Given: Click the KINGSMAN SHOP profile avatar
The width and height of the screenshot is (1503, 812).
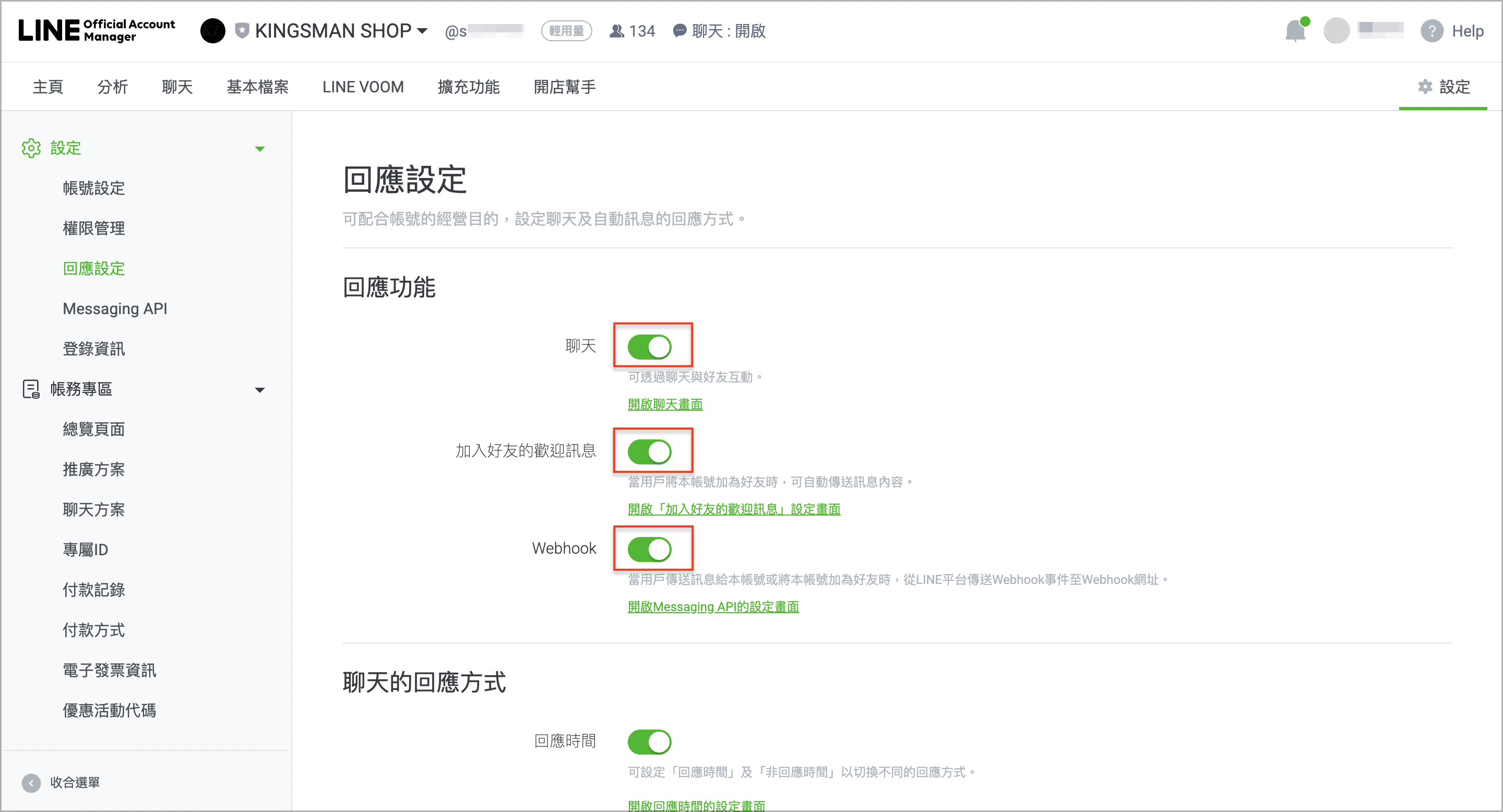Looking at the screenshot, I should [x=213, y=30].
